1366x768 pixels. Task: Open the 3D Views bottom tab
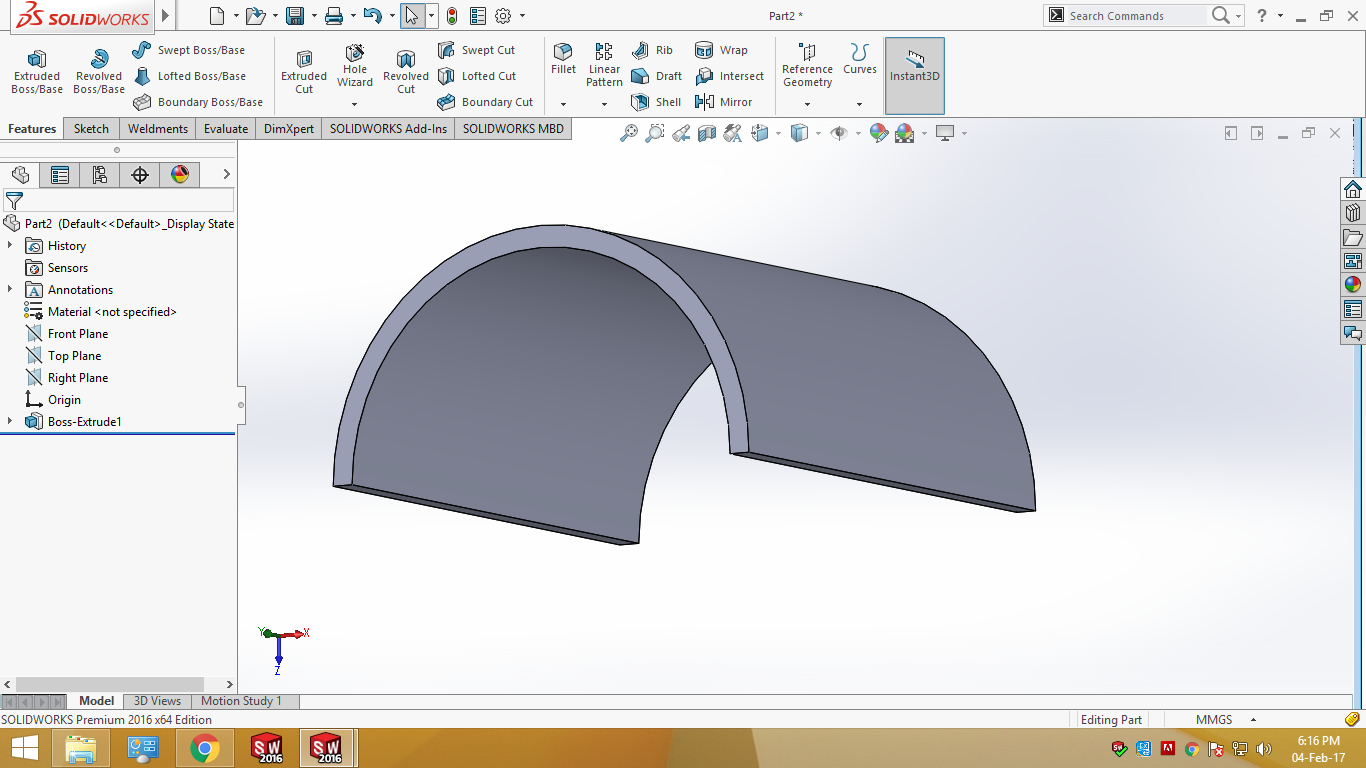(x=158, y=701)
